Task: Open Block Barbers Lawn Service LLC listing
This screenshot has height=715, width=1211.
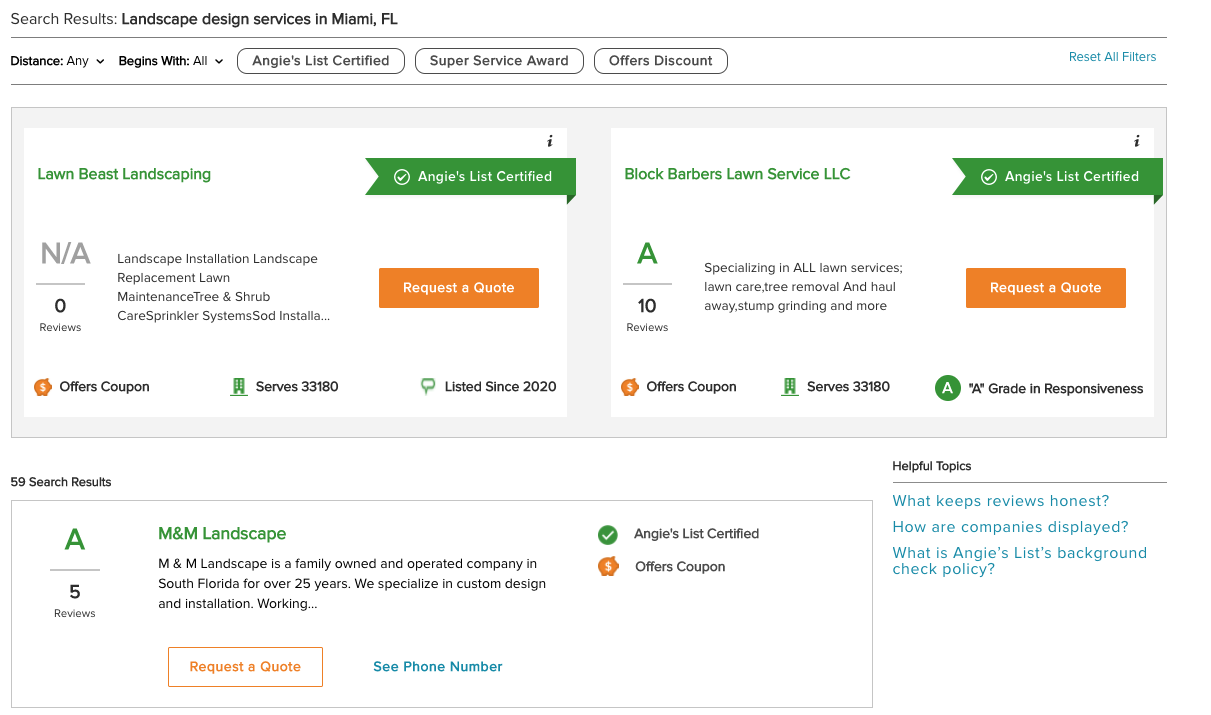Action: pyautogui.click(x=737, y=174)
